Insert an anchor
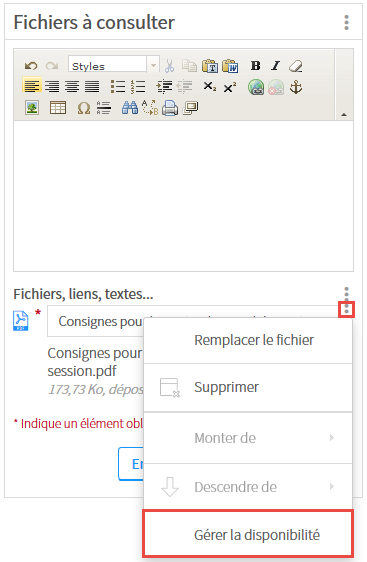Image resolution: width=367 pixels, height=562 pixels. (296, 87)
